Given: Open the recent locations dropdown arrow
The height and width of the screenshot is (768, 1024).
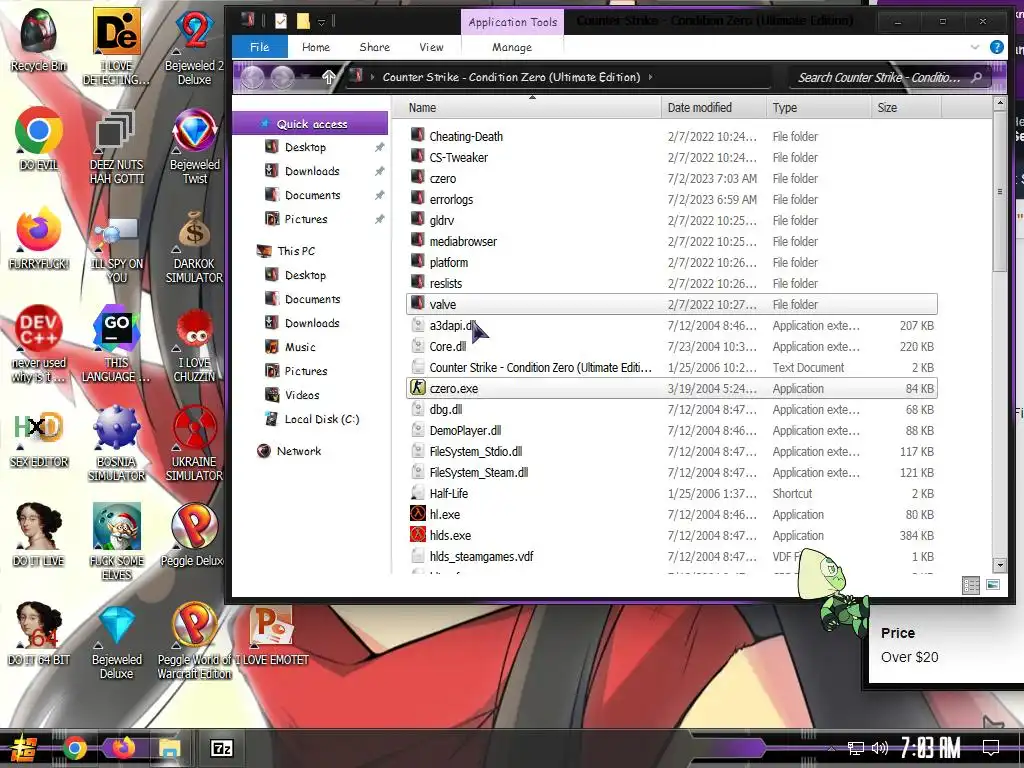Looking at the screenshot, I should [306, 78].
